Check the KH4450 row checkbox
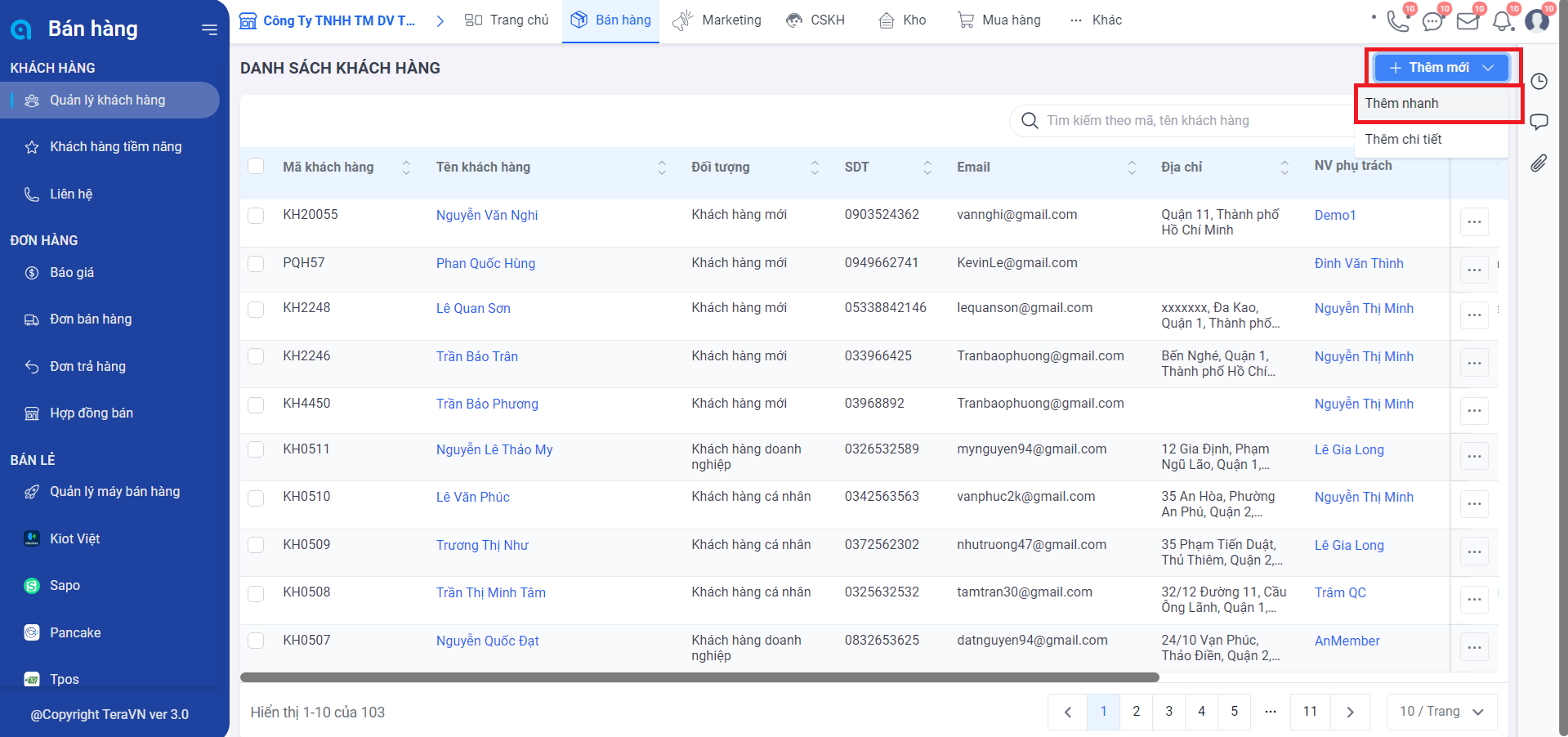 (x=256, y=404)
